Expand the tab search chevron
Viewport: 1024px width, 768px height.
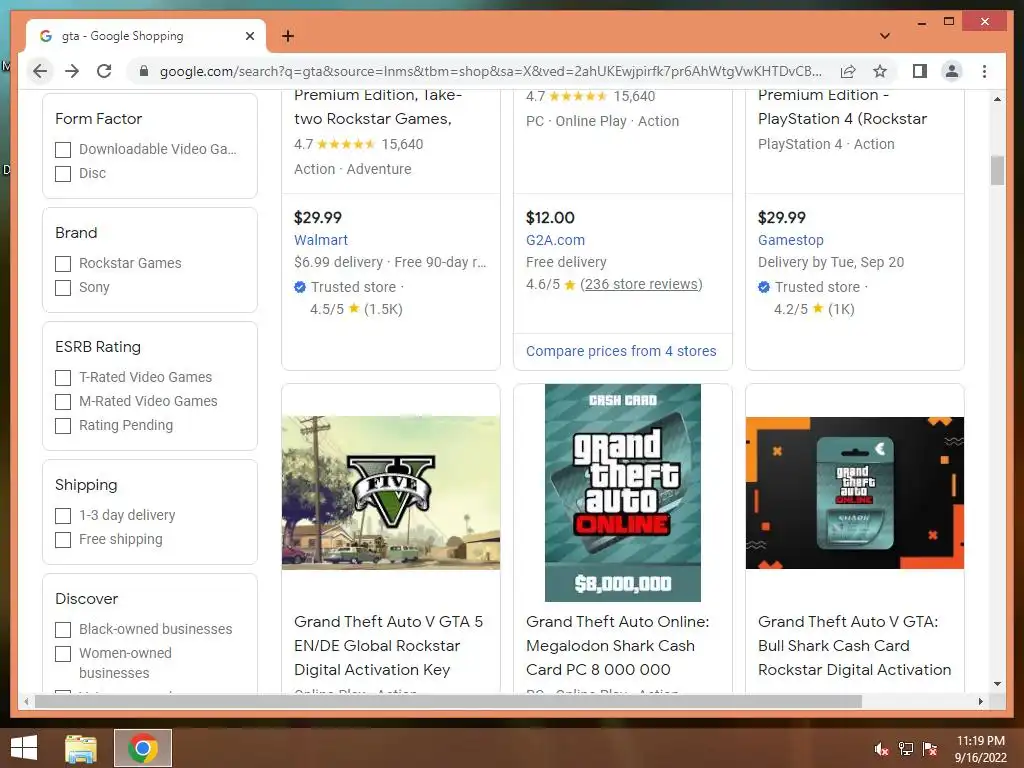point(884,36)
